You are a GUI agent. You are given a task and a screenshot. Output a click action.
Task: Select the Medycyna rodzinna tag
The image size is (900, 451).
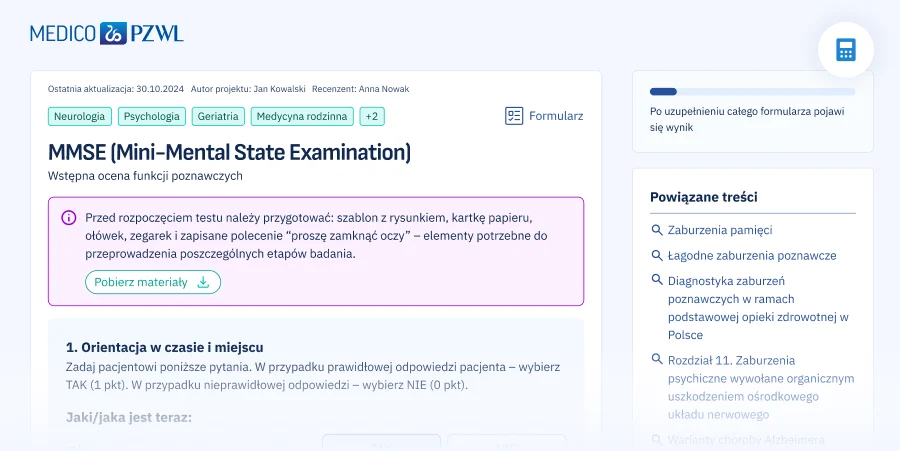(x=302, y=116)
